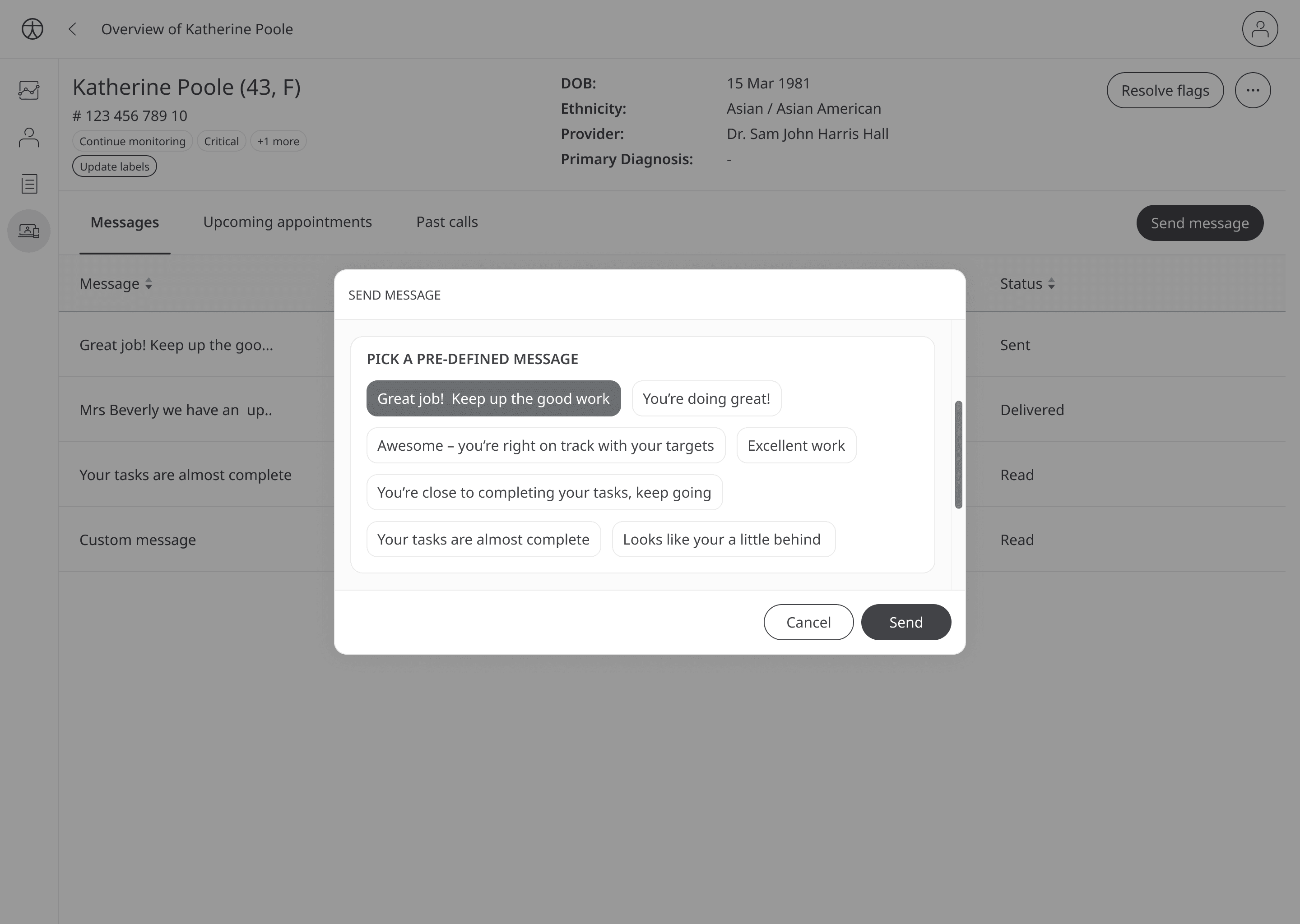The height and width of the screenshot is (924, 1300).
Task: Click the accessibility logo icon in header
Action: click(x=32, y=29)
